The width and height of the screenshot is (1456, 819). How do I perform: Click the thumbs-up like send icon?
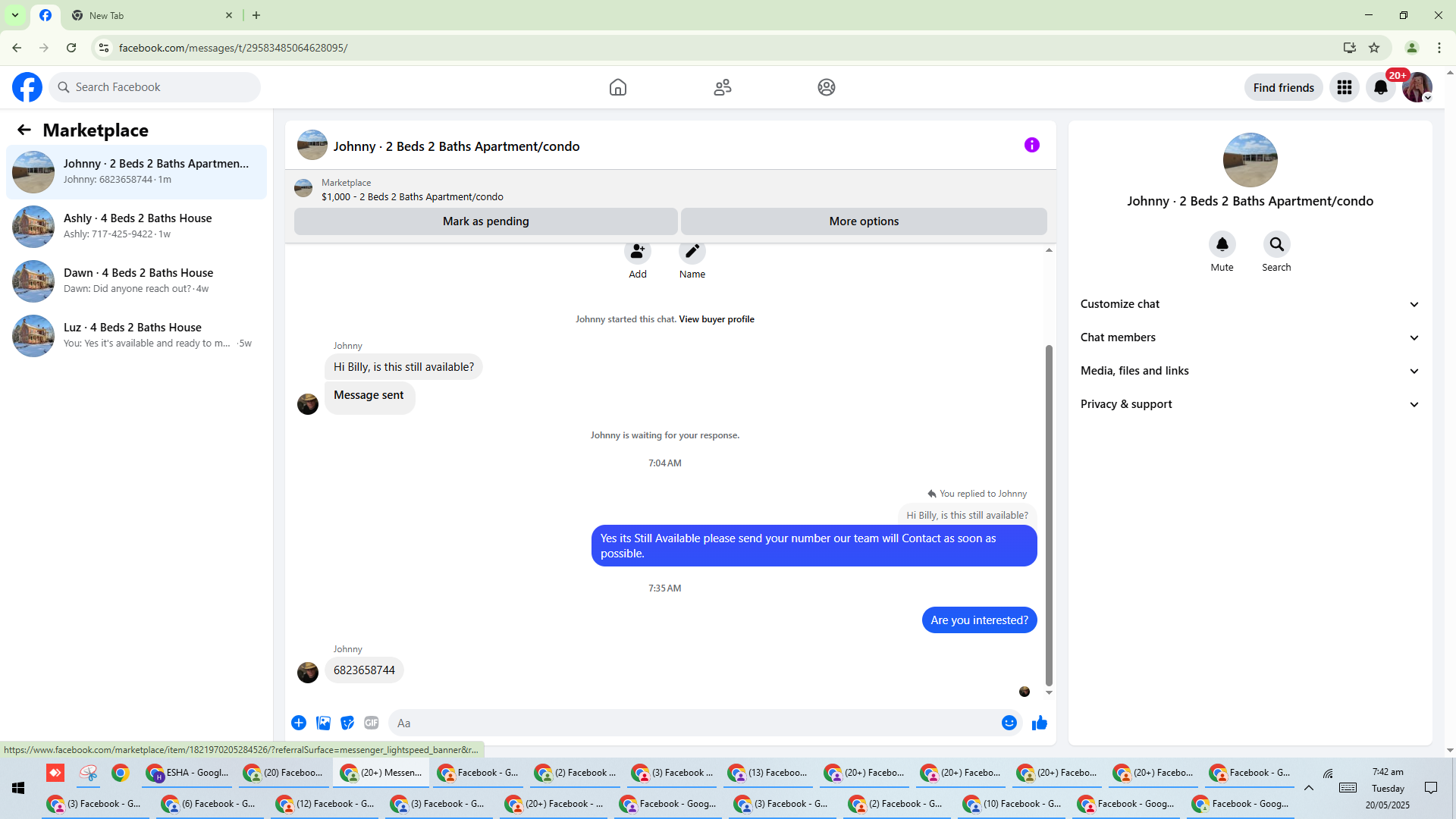pyautogui.click(x=1039, y=723)
